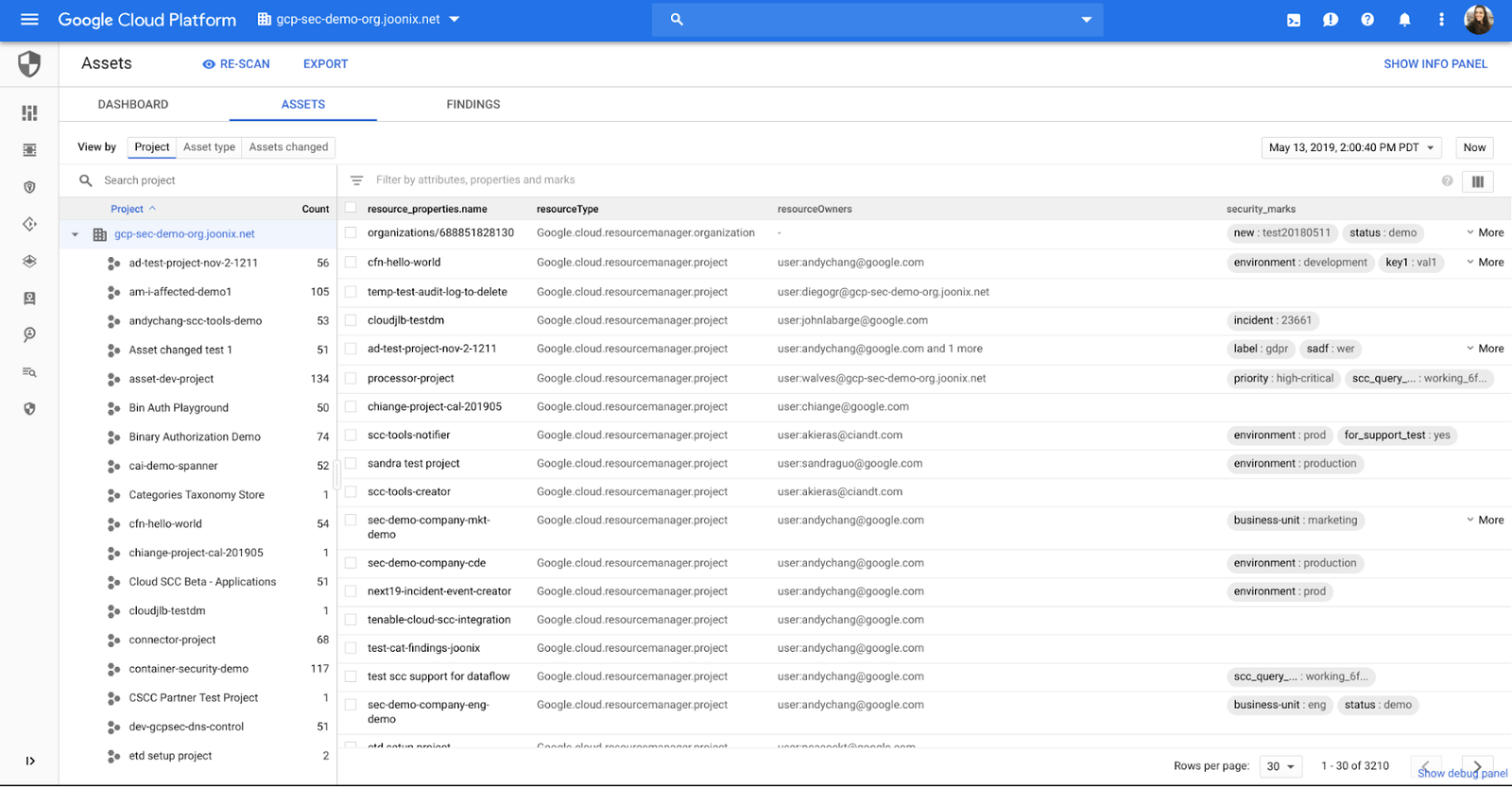Click the EXPORT button

click(x=326, y=64)
